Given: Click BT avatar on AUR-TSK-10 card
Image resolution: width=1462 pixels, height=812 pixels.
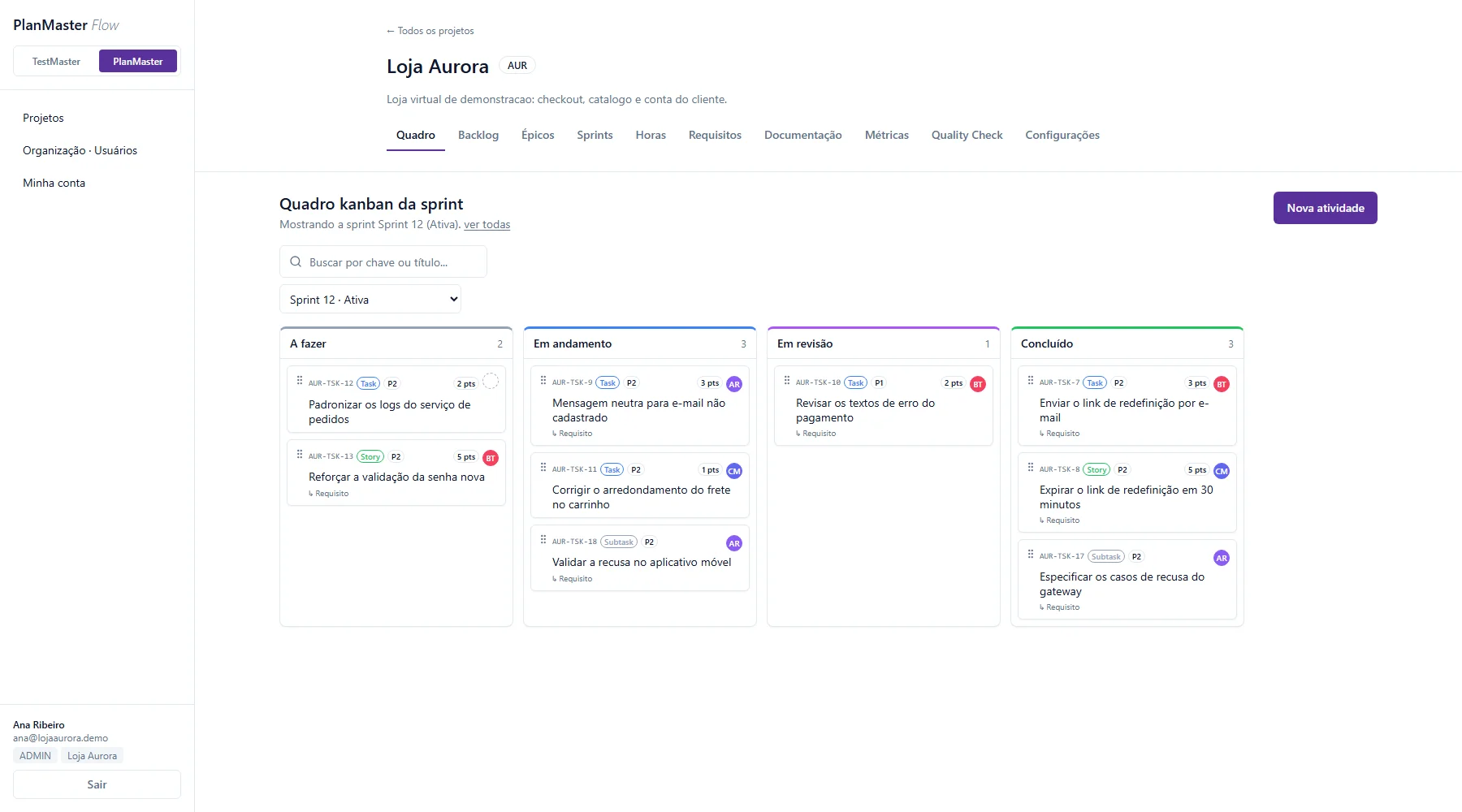Looking at the screenshot, I should pyautogui.click(x=978, y=384).
